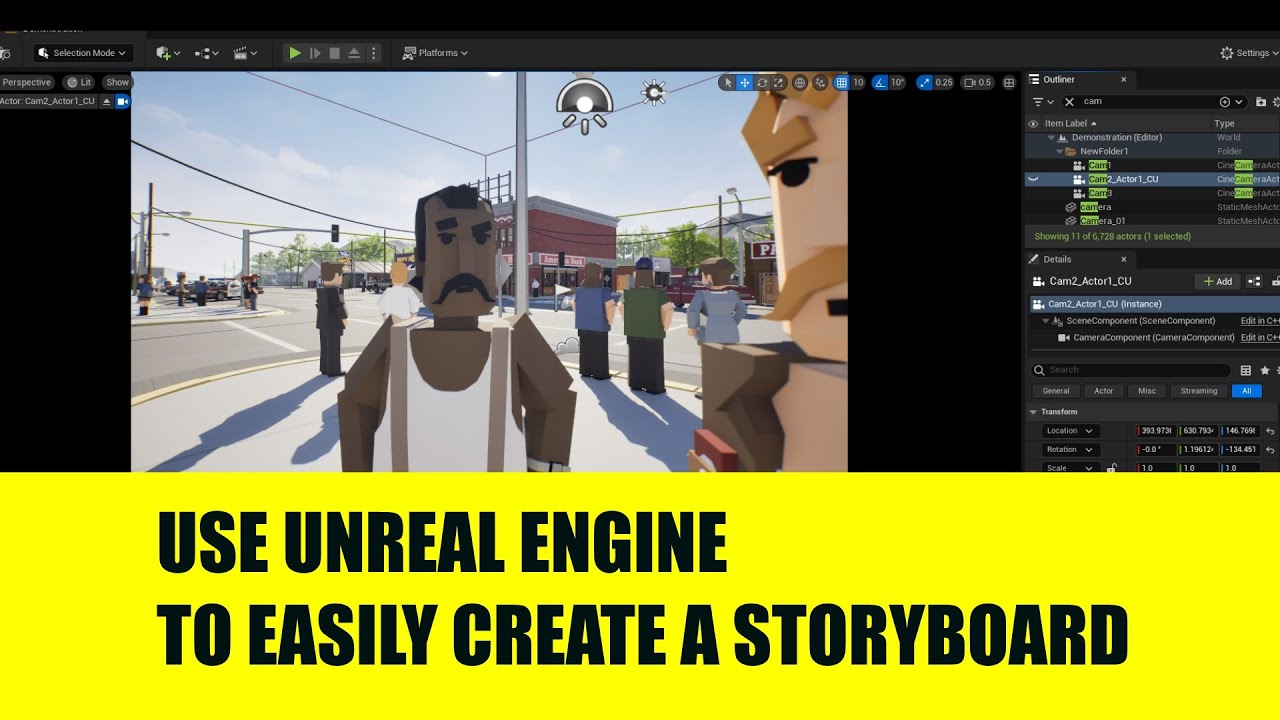Choose the Translate move tool
This screenshot has width=1280, height=720.
click(x=745, y=82)
